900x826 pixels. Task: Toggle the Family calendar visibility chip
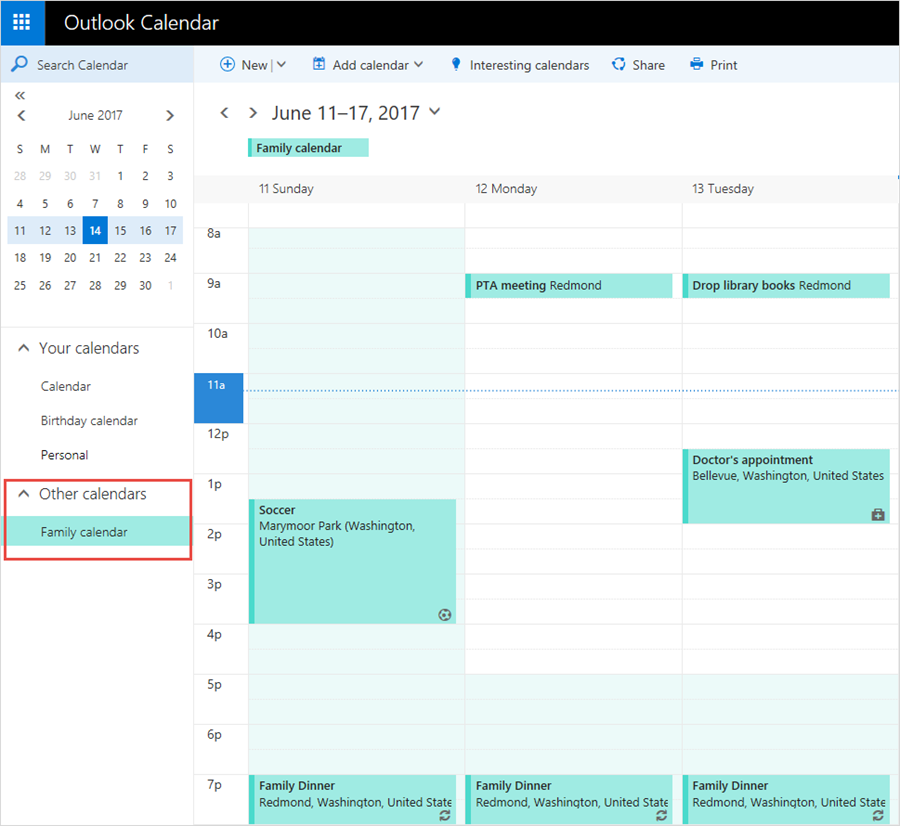[307, 147]
